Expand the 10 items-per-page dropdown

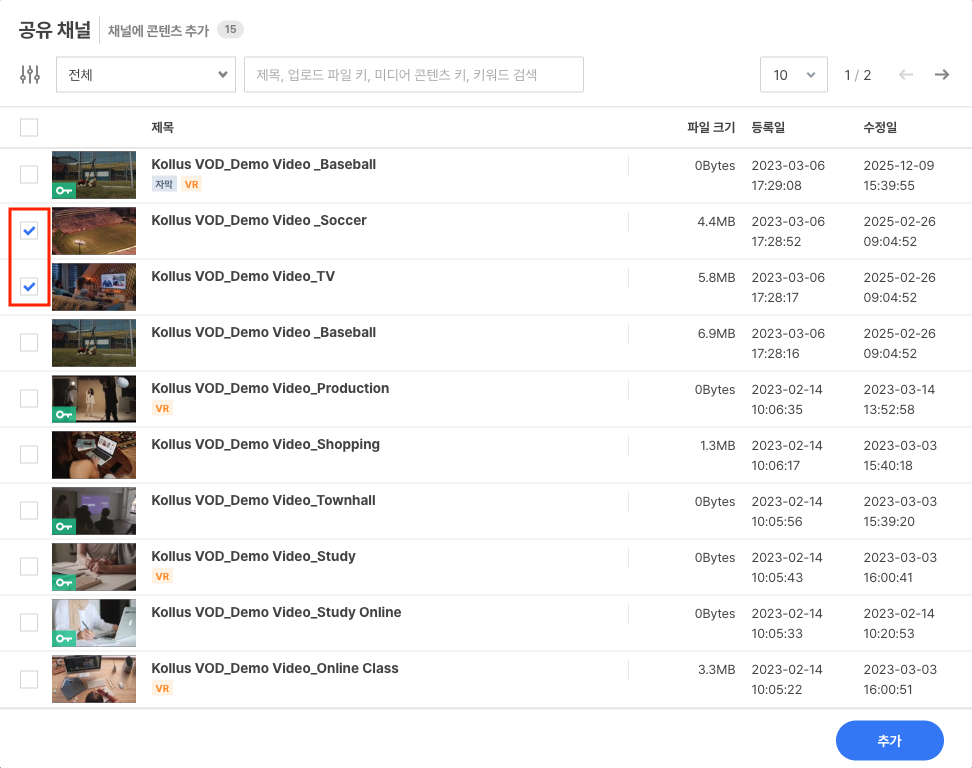click(x=794, y=75)
